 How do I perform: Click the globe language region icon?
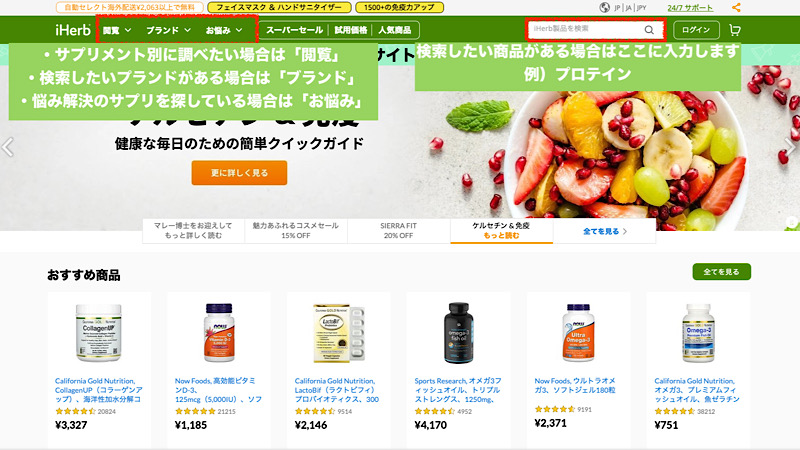[605, 8]
